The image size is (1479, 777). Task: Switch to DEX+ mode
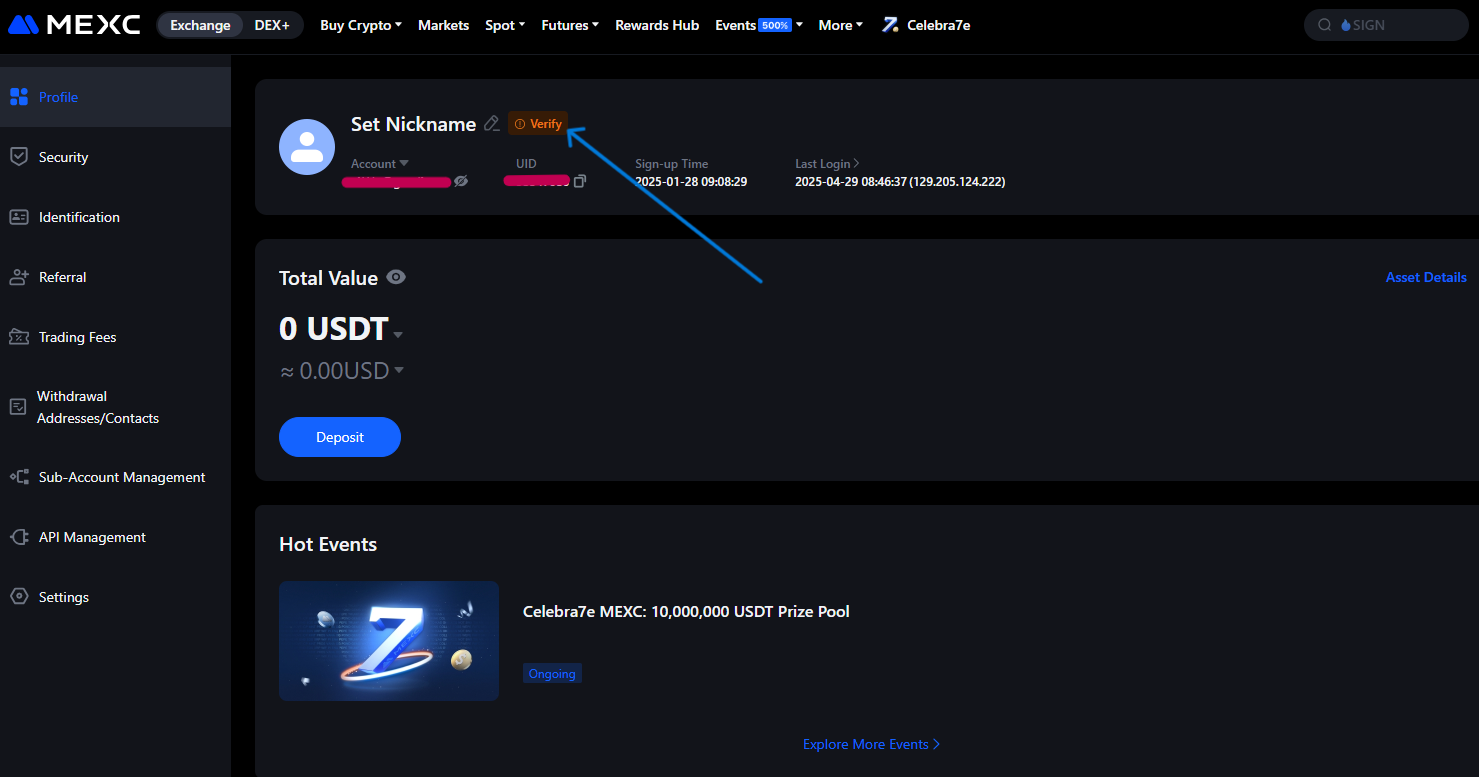tap(272, 25)
